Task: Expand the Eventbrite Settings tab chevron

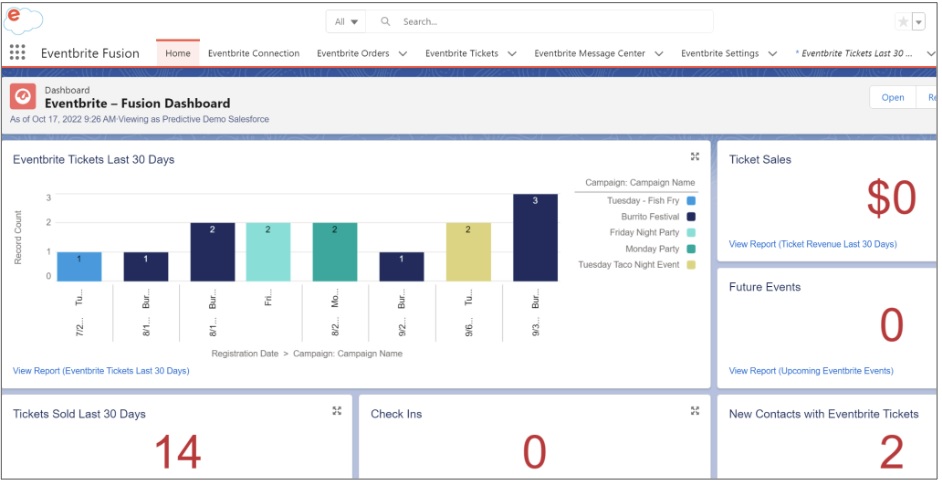Action: point(771,53)
